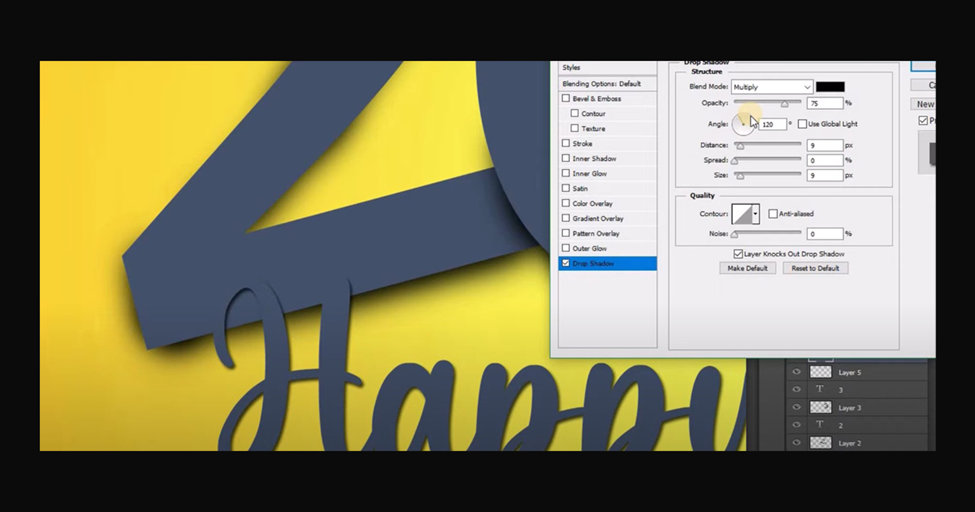Enable the Anti-aliased checkbox
The height and width of the screenshot is (512, 975).
pyautogui.click(x=773, y=214)
